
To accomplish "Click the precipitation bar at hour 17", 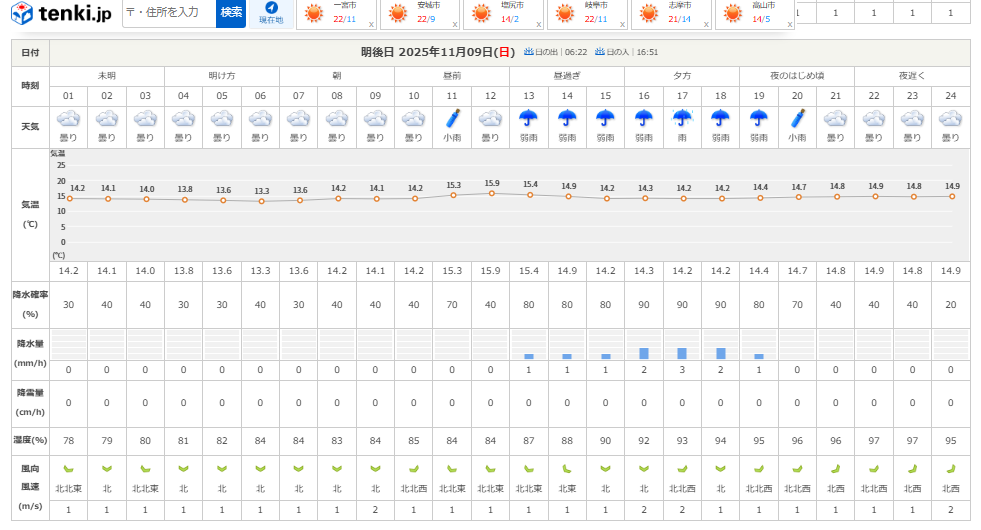I will [x=682, y=353].
